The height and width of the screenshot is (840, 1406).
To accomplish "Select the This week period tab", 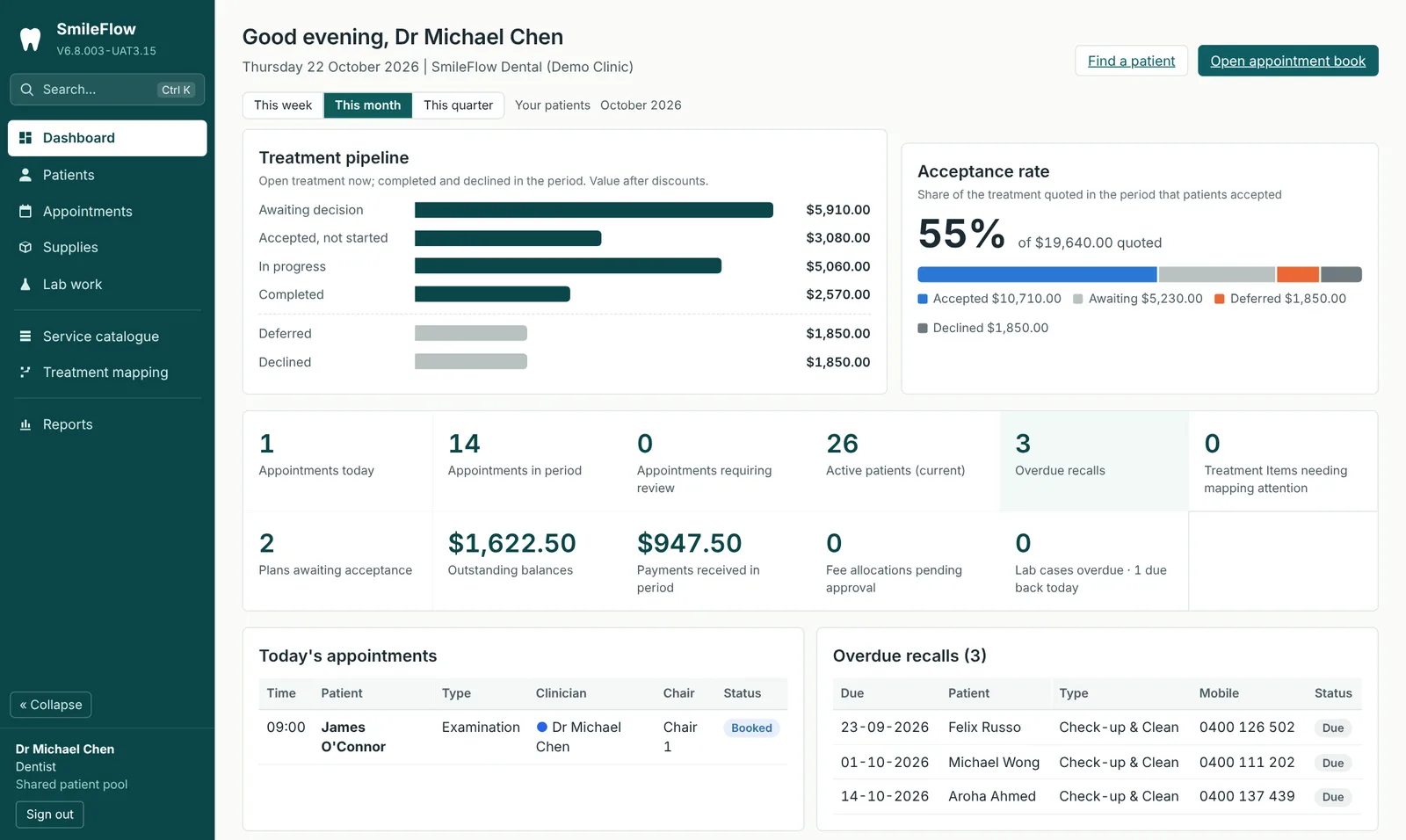I will (x=283, y=105).
